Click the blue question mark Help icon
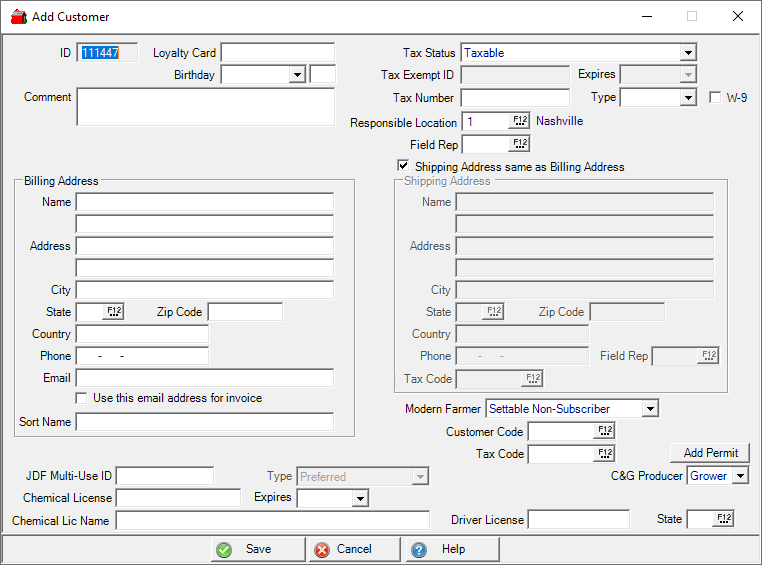Viewport: 762px width, 565px height. [418, 549]
